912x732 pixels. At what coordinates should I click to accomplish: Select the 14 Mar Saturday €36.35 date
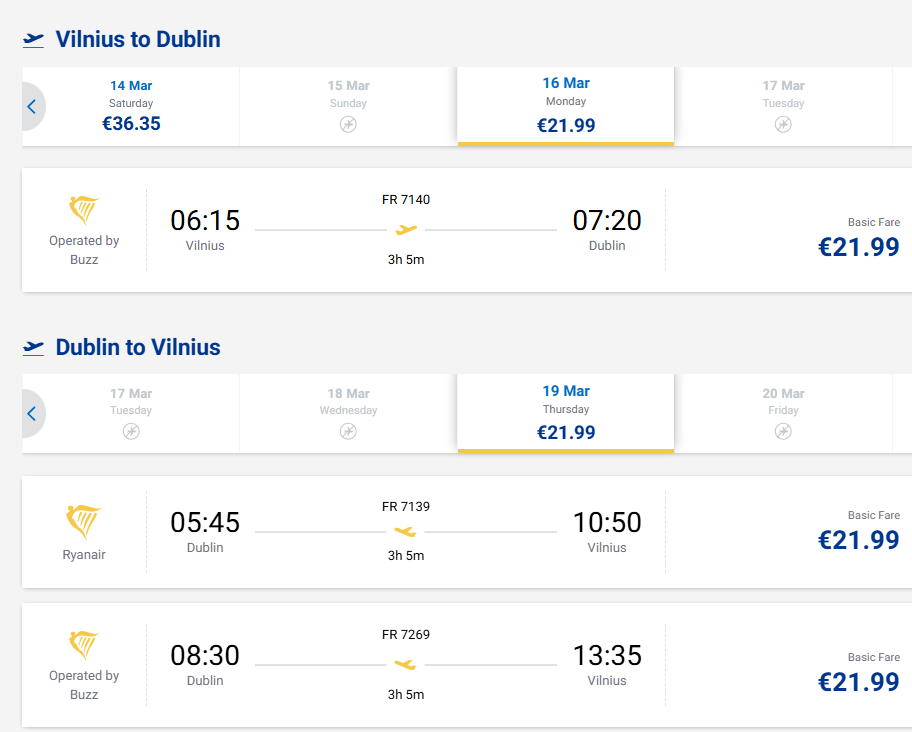[131, 106]
